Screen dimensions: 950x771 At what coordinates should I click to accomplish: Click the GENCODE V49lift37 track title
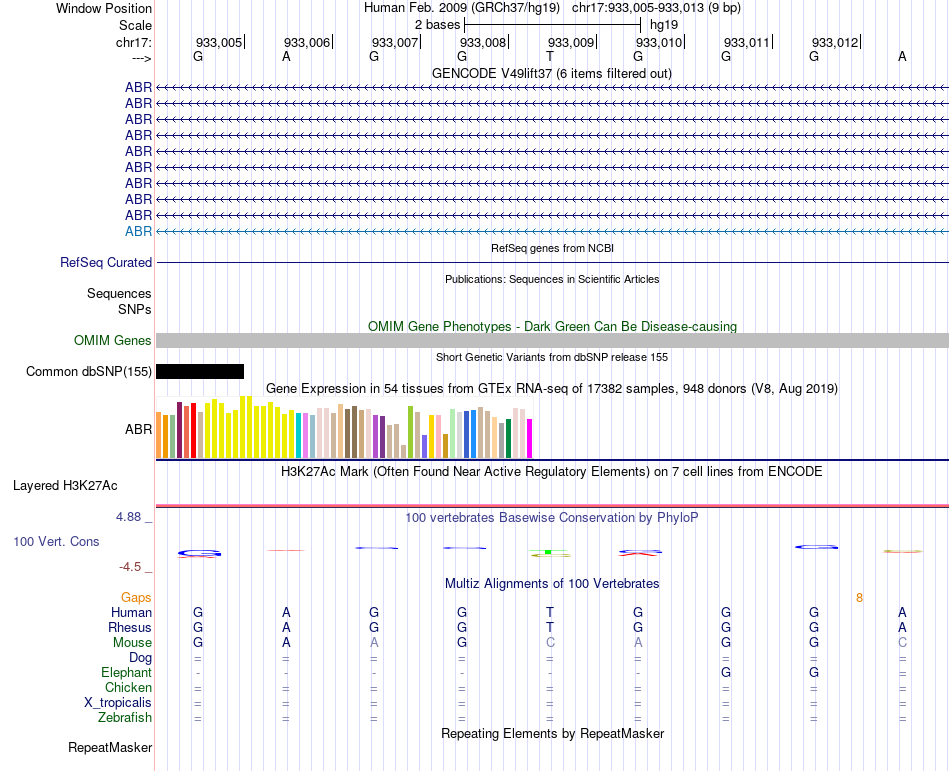pyautogui.click(x=552, y=73)
